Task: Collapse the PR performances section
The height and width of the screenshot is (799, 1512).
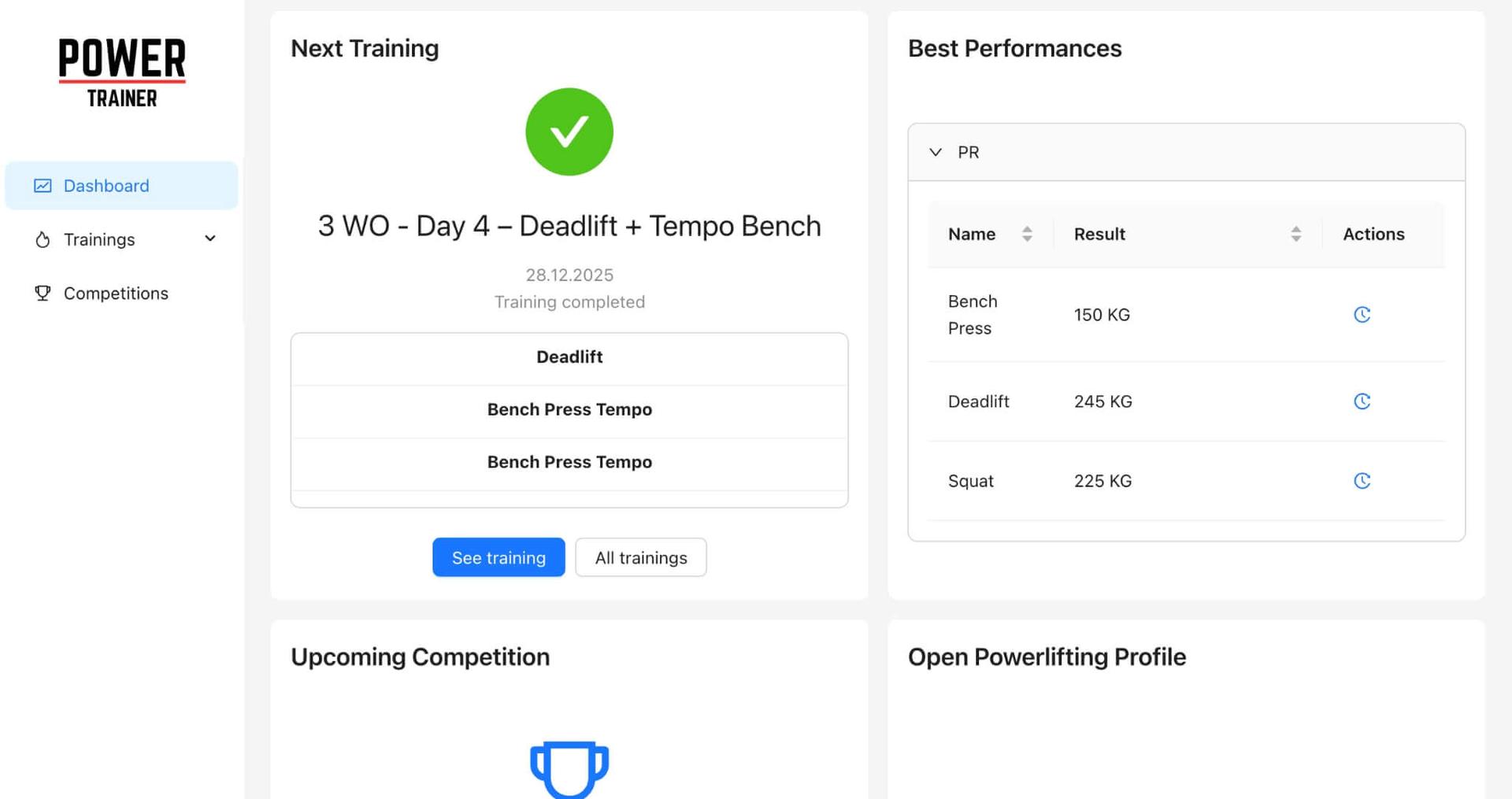Action: point(936,152)
